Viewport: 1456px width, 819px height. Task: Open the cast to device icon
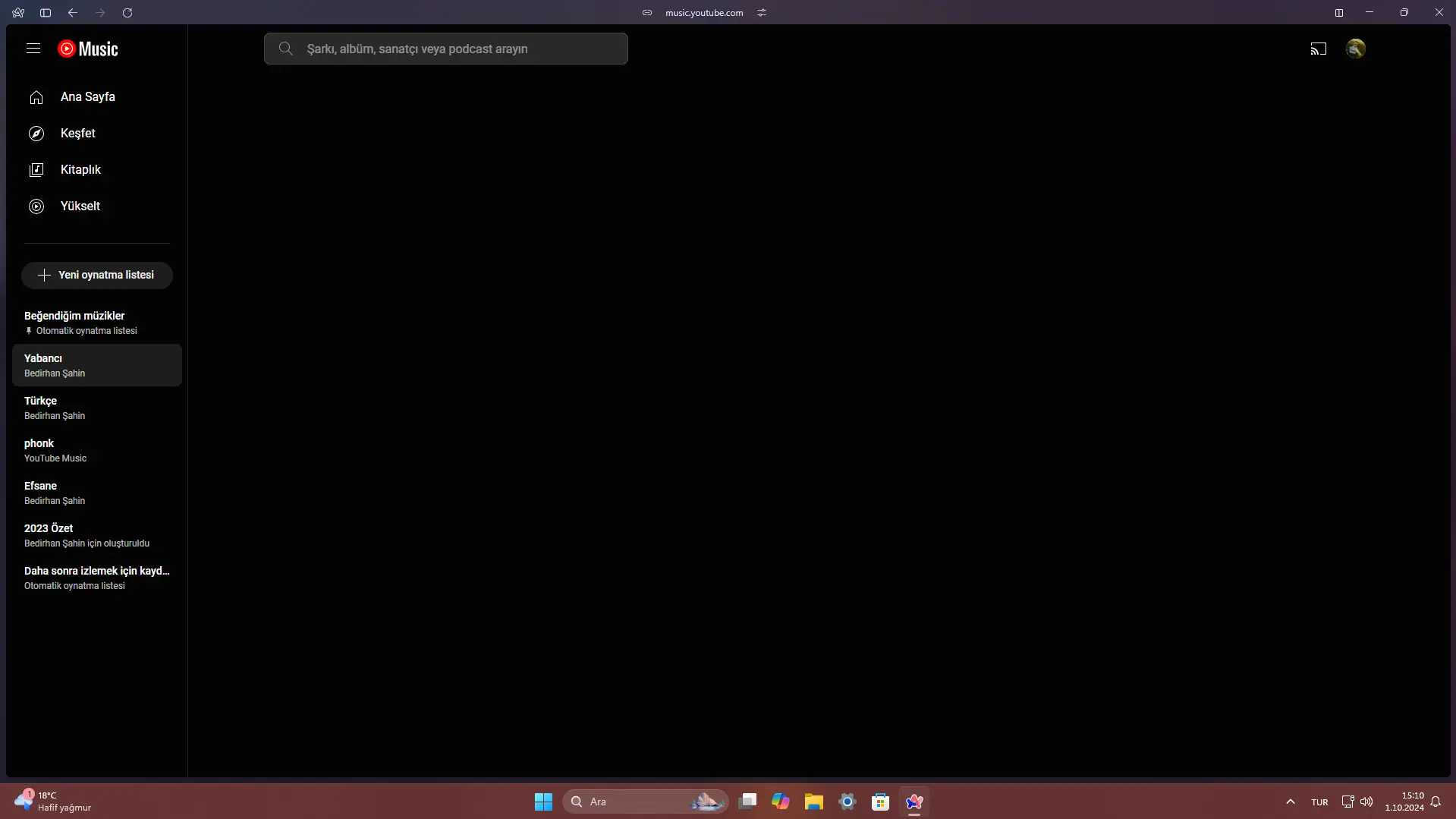[1319, 49]
